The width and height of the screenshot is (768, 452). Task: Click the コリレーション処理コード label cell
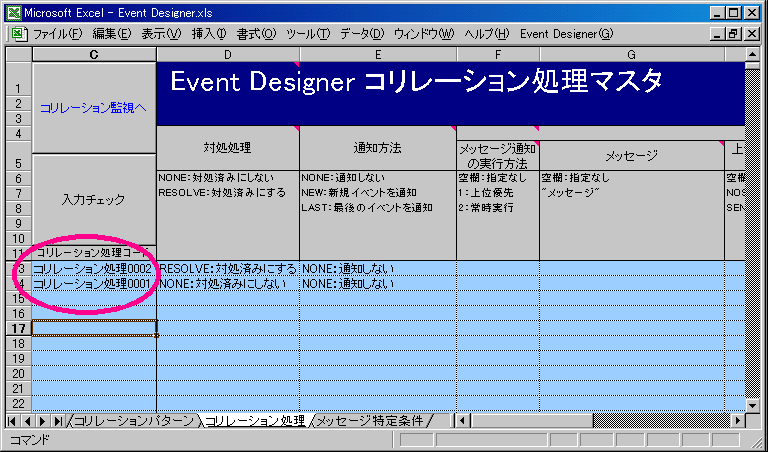coord(94,253)
